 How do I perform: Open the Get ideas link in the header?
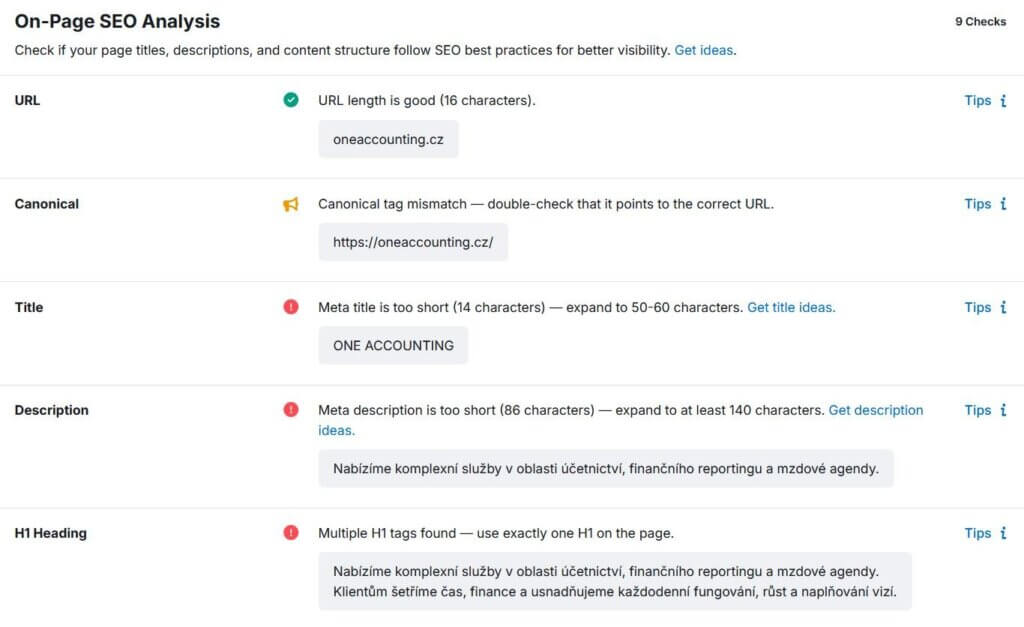coord(704,49)
